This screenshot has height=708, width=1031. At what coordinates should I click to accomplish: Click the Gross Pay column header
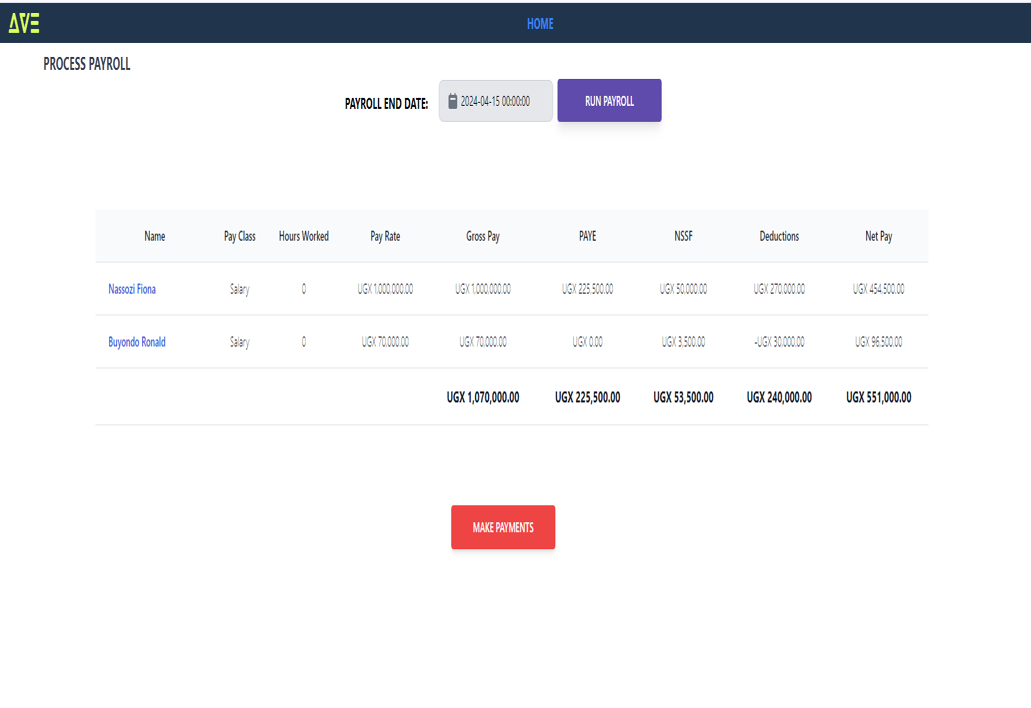pyautogui.click(x=481, y=237)
